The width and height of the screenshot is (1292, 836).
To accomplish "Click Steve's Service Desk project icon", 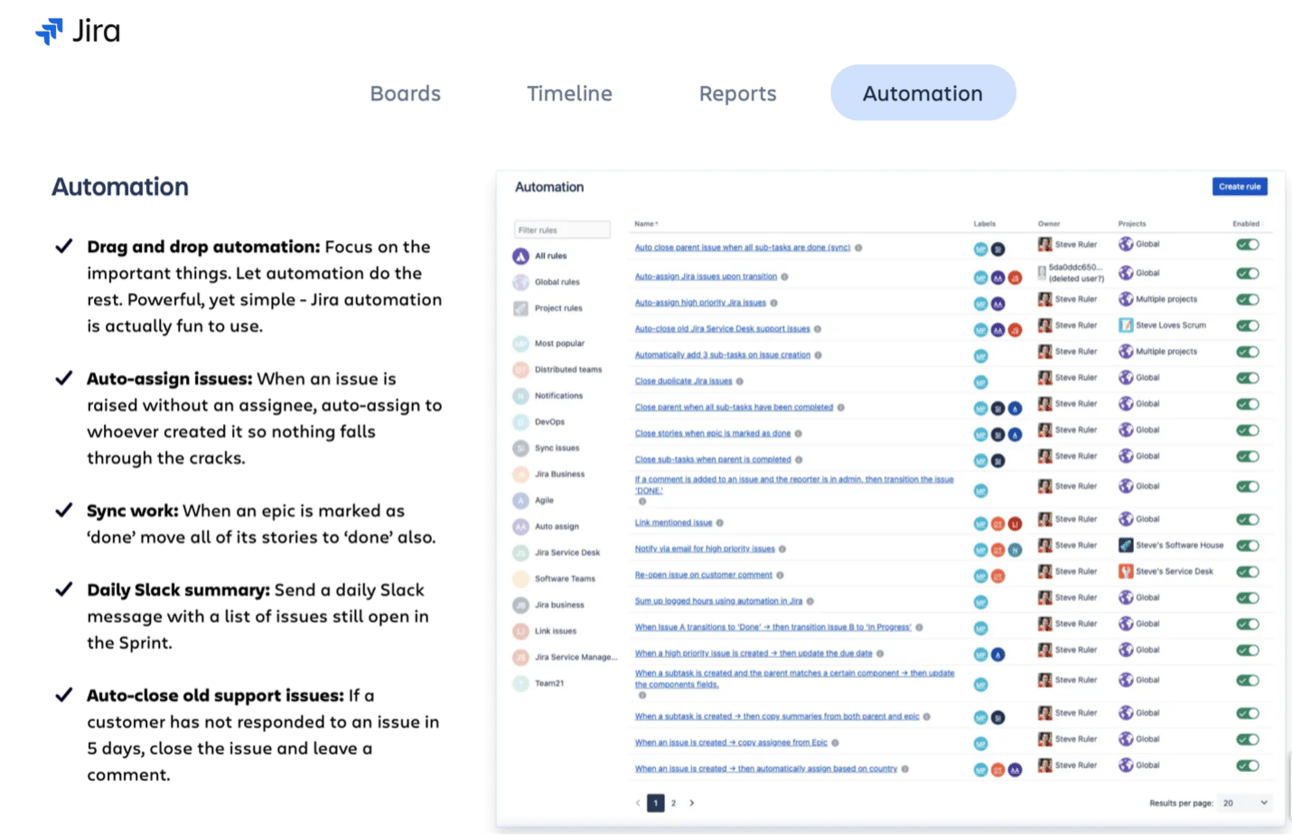I will (x=1126, y=571).
